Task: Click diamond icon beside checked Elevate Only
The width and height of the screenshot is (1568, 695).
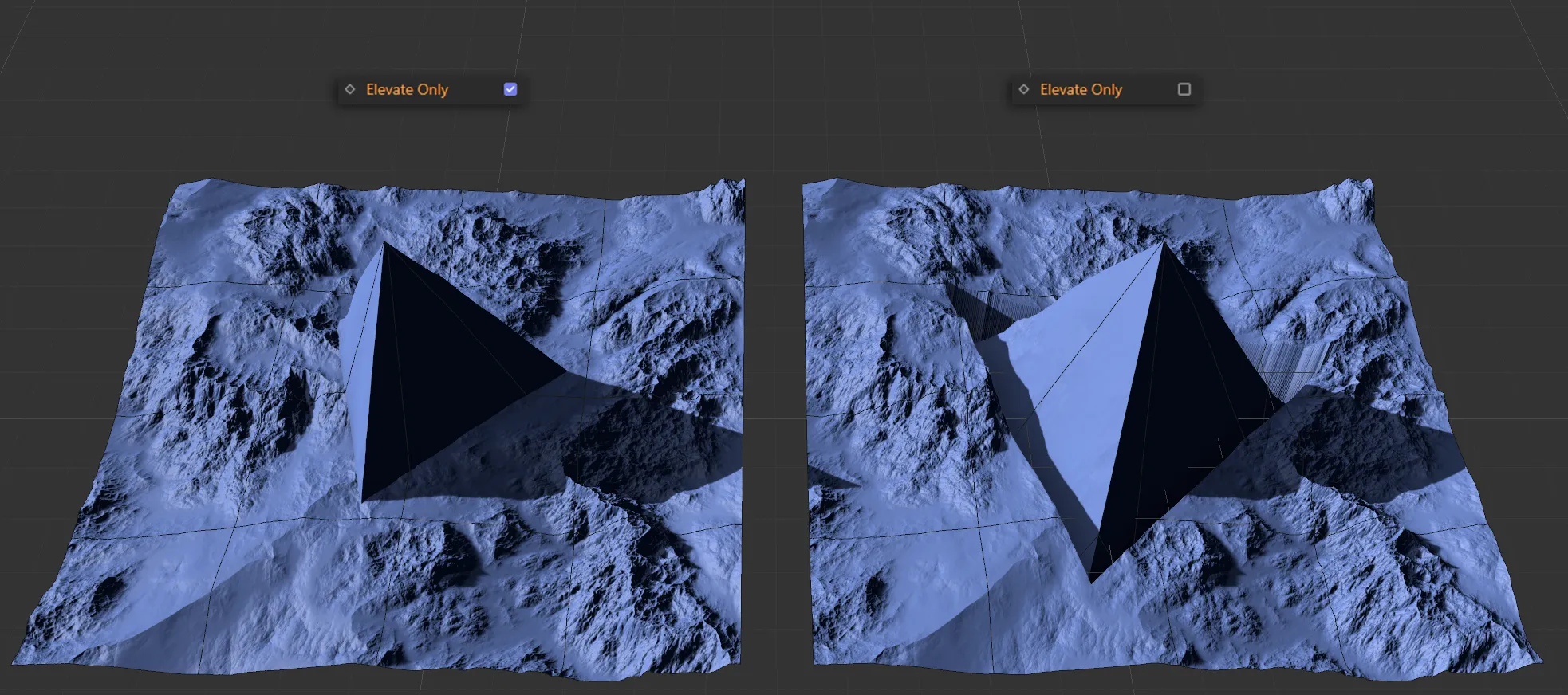Action: [350, 89]
